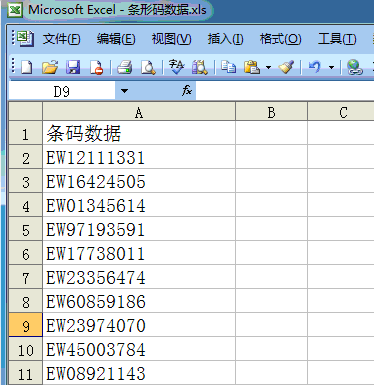Open the 插入(I) menu

(x=225, y=39)
